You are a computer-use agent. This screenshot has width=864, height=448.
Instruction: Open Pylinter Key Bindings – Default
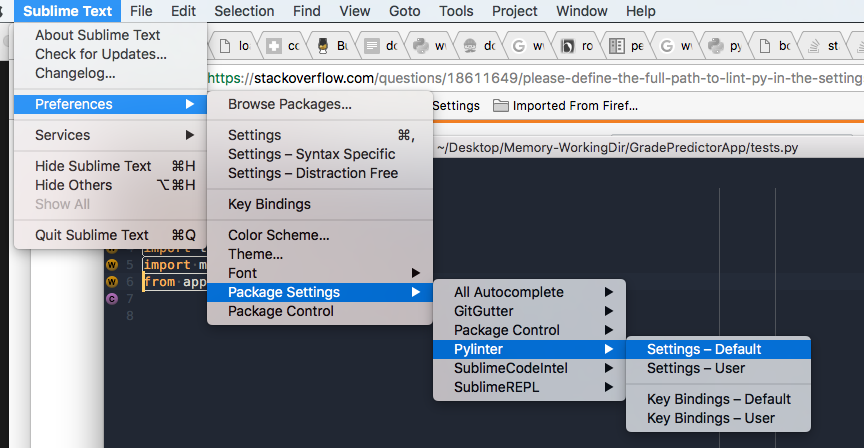click(x=719, y=399)
